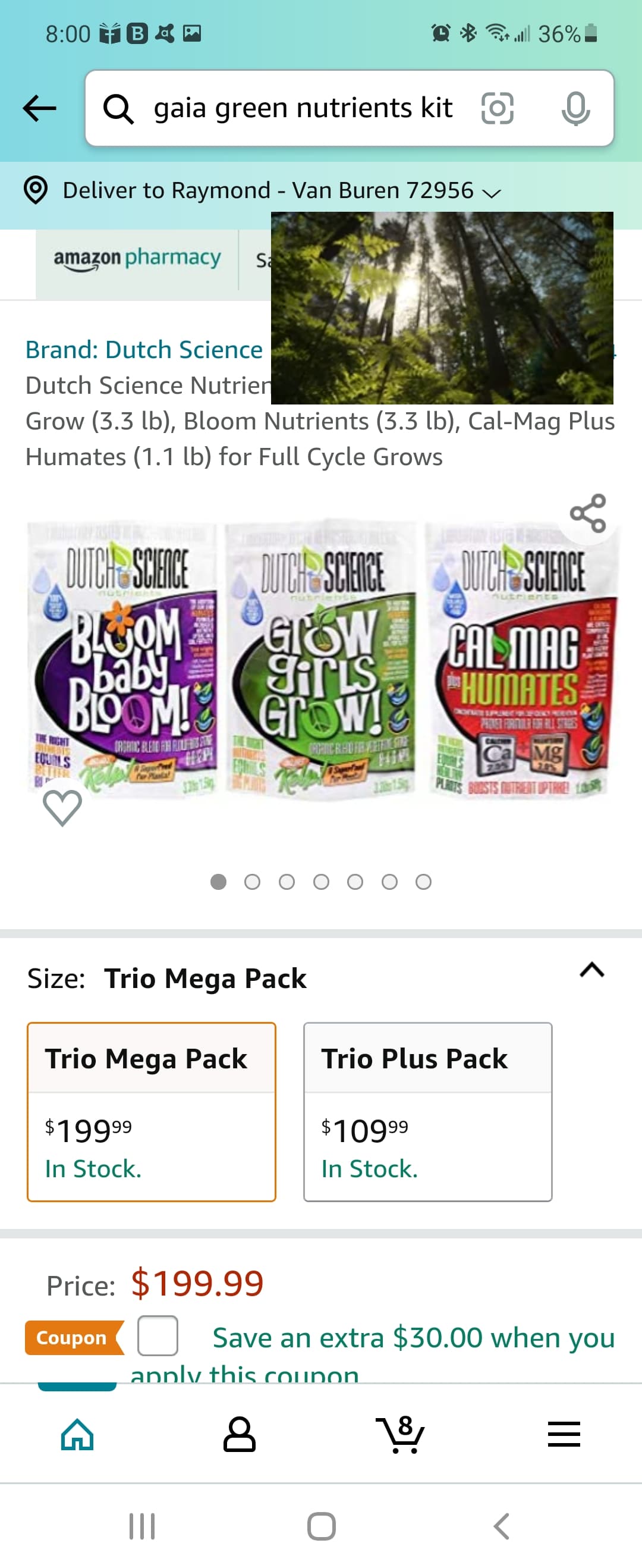Tap the share icon over the product image
This screenshot has height=1568, width=642.
pos(587,513)
